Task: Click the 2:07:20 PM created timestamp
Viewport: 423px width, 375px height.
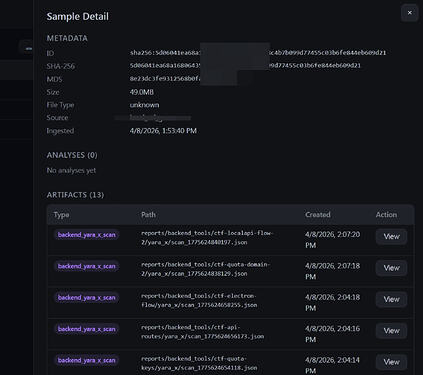Action: point(332,240)
